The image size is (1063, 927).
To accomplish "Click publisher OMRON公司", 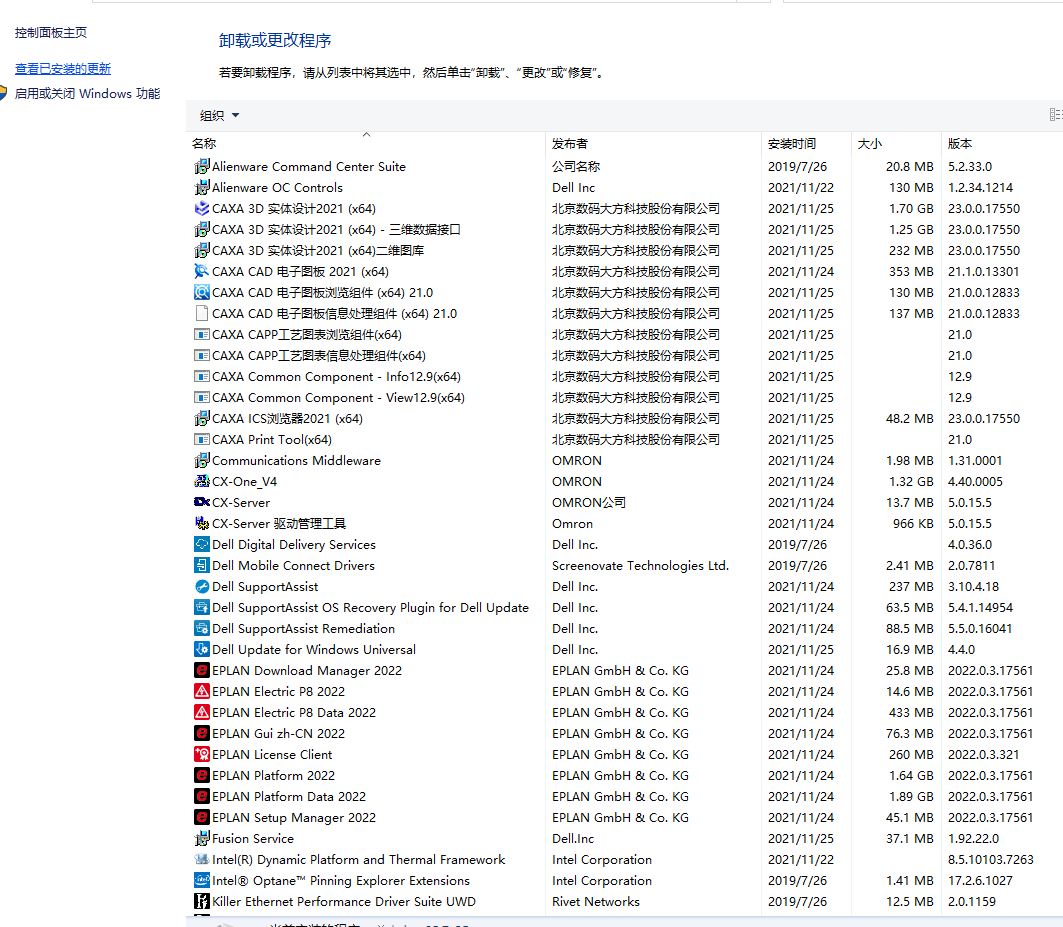I will click(588, 502).
